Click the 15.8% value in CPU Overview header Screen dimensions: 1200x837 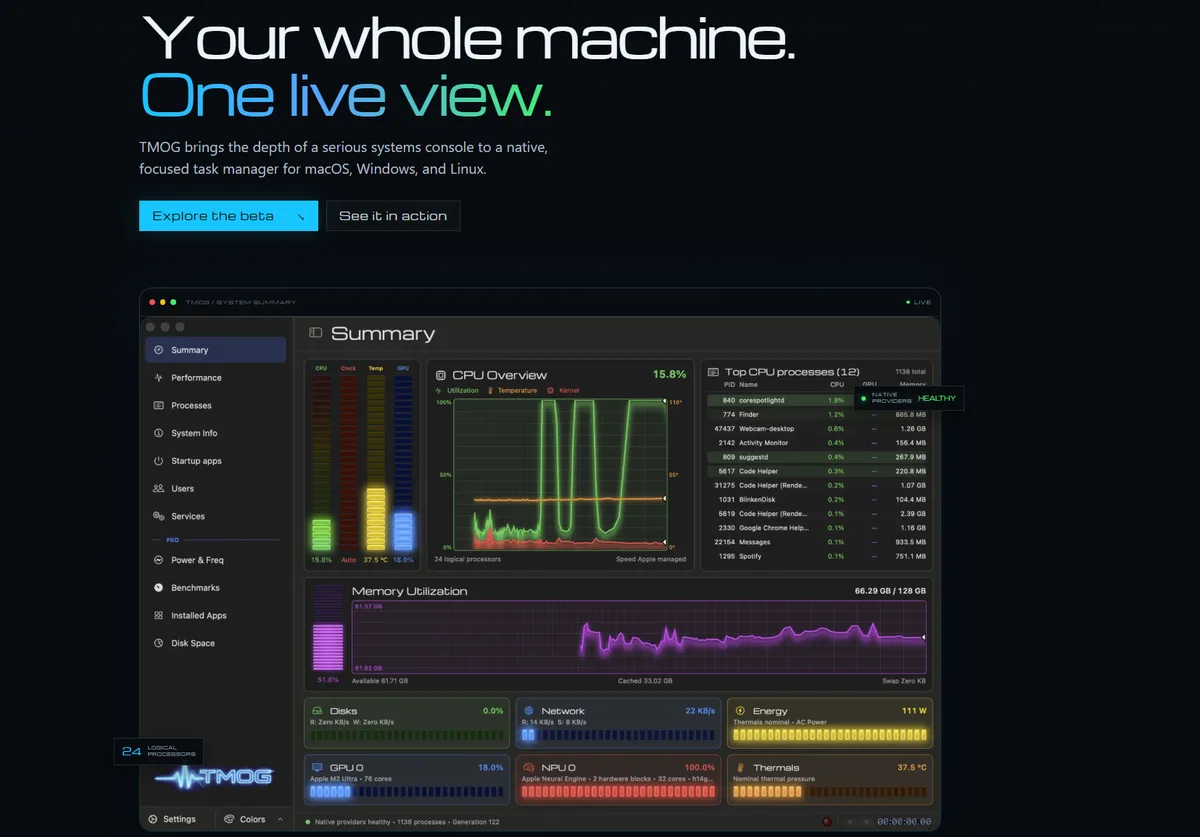(x=670, y=374)
